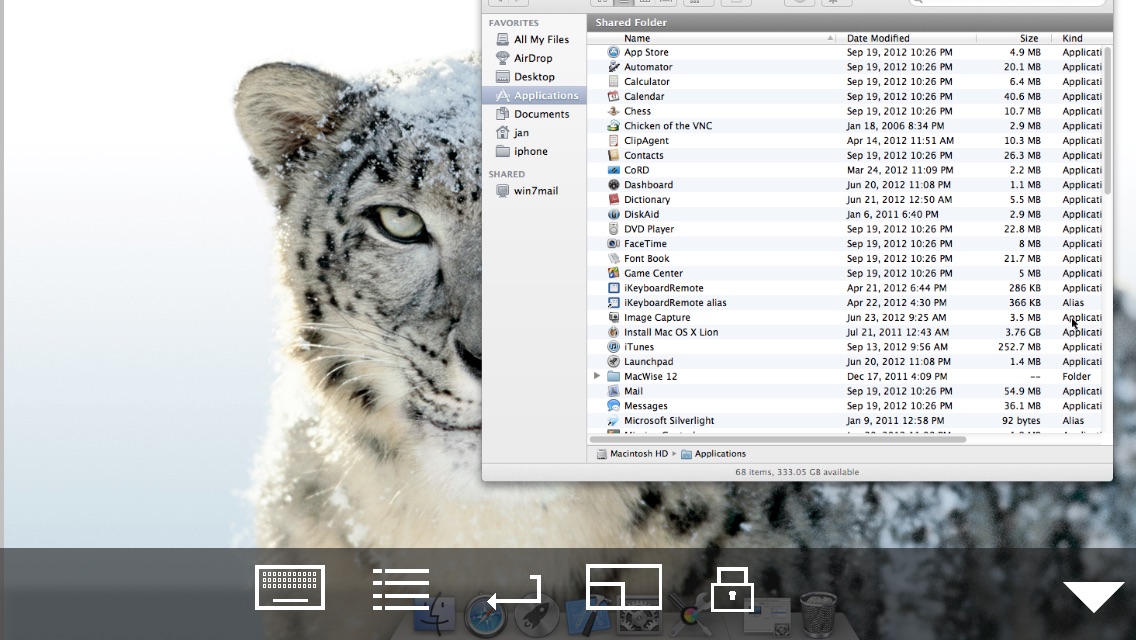
Task: Click the Launchpad icon in the file list
Action: 614,362
